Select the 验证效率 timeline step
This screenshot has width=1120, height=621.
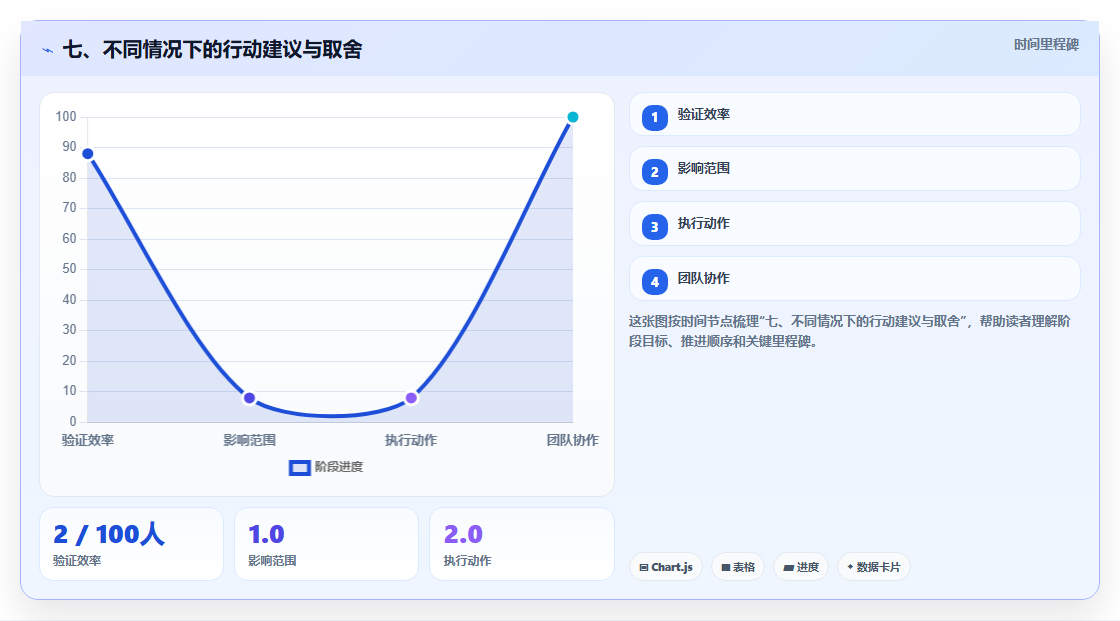[854, 114]
